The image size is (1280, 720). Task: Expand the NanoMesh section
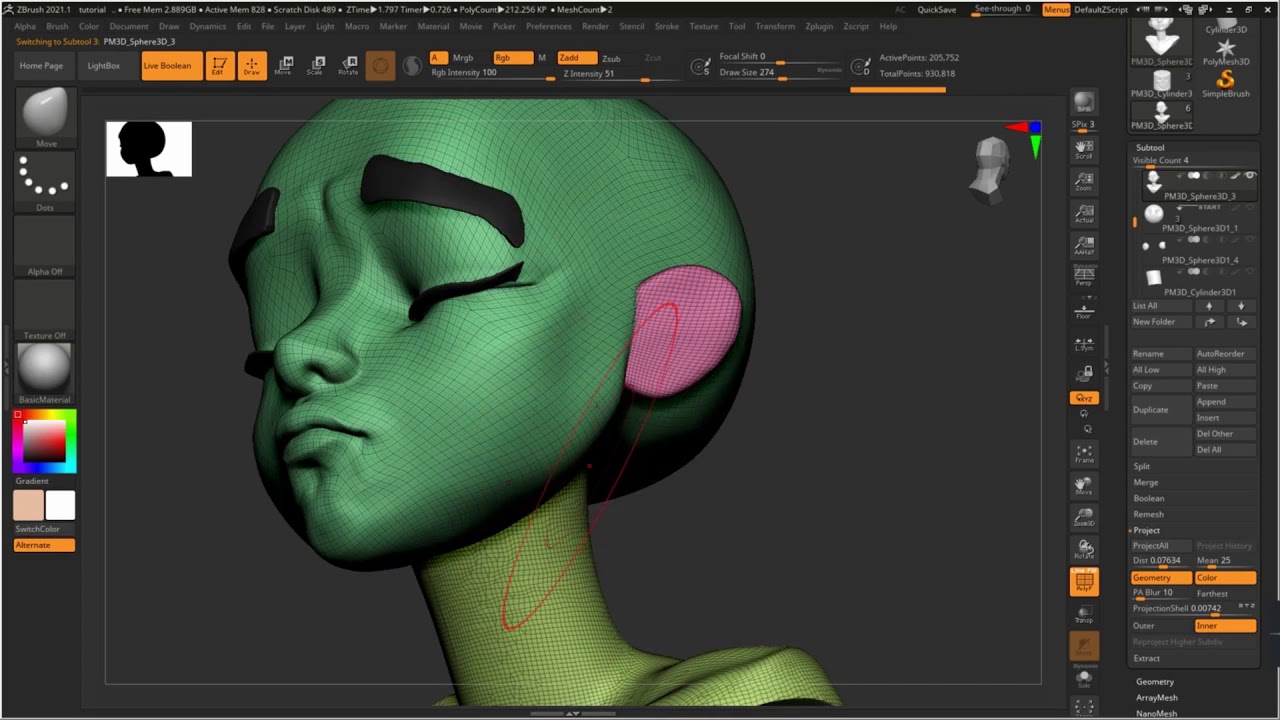[x=1156, y=714]
